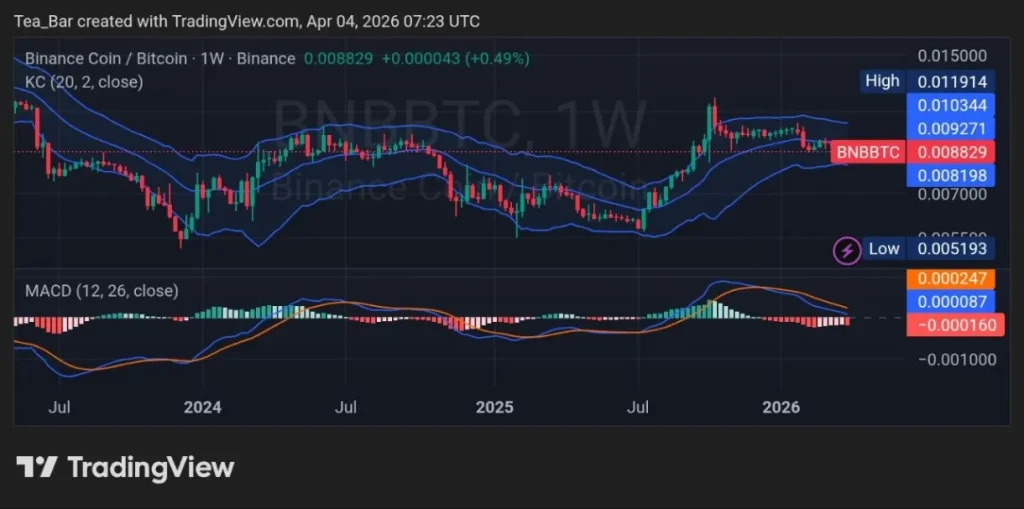The width and height of the screenshot is (1024, 509).
Task: Click the green 0.008829 legend value
Action: (338, 59)
